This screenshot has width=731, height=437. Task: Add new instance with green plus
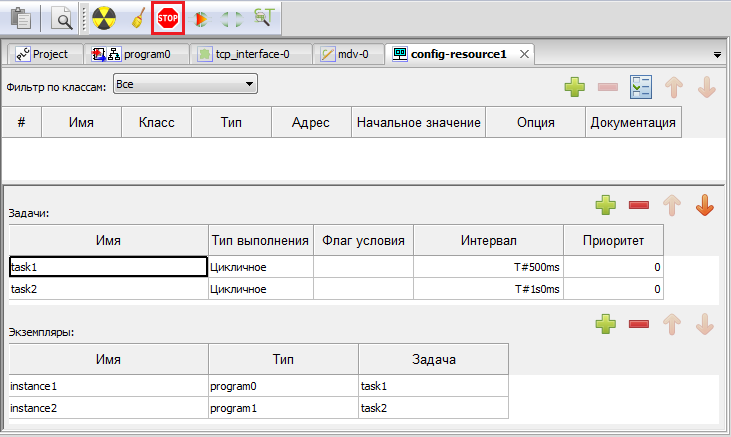click(x=606, y=324)
